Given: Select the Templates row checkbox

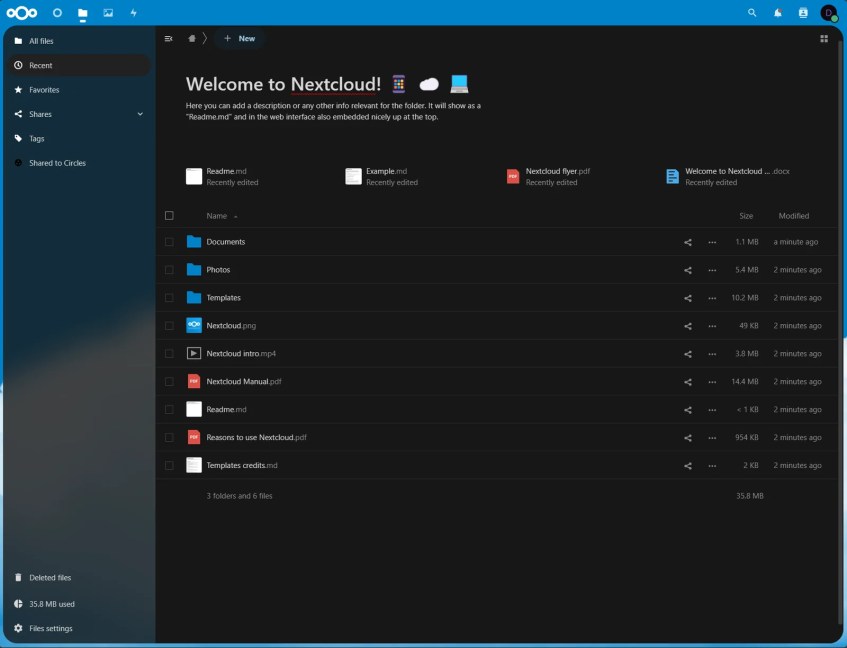Looking at the screenshot, I should tap(169, 298).
